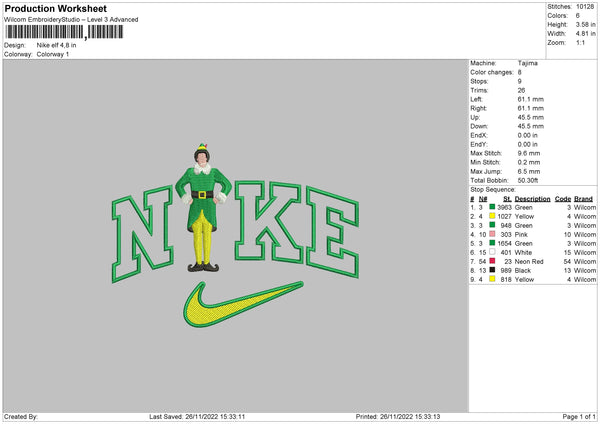Screen dimensions: 600x424
Task: Click the 'Production Worksheet' title
Action: click(x=56, y=8)
